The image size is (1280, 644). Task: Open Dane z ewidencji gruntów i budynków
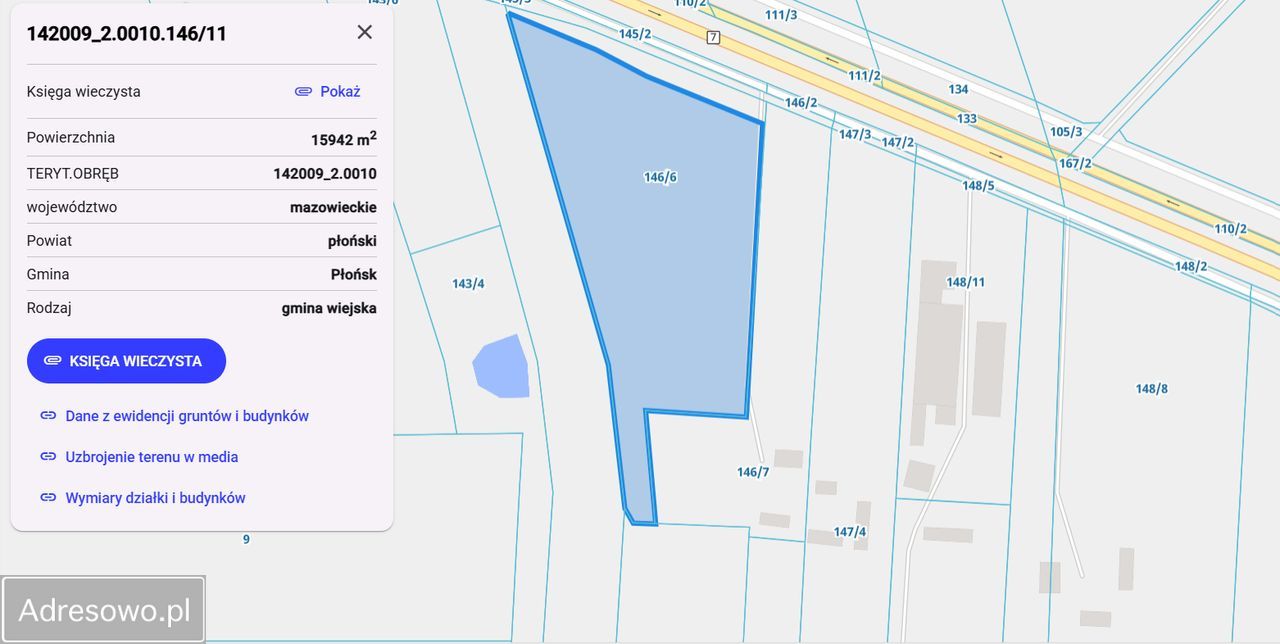186,416
